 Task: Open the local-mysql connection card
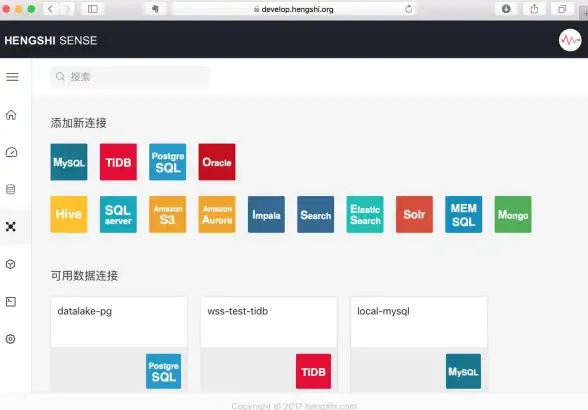(419, 344)
